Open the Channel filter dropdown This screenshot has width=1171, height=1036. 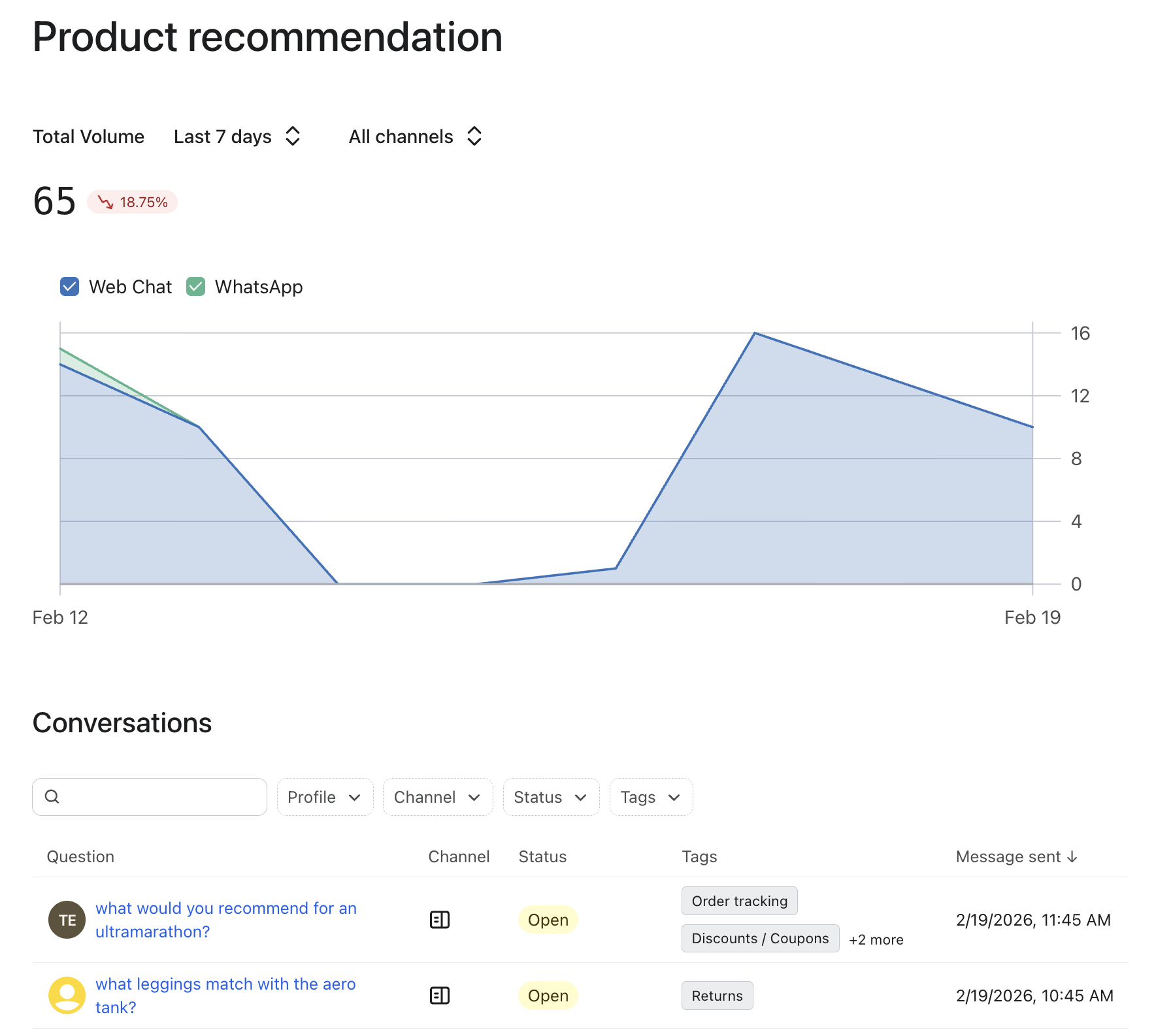click(x=437, y=797)
